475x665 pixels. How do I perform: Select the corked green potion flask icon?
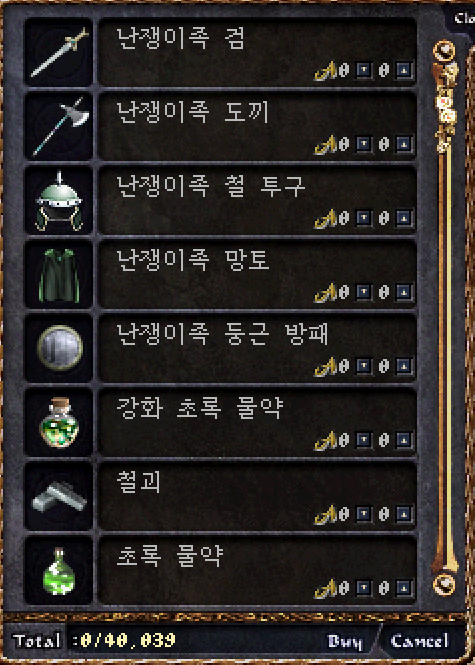click(59, 422)
